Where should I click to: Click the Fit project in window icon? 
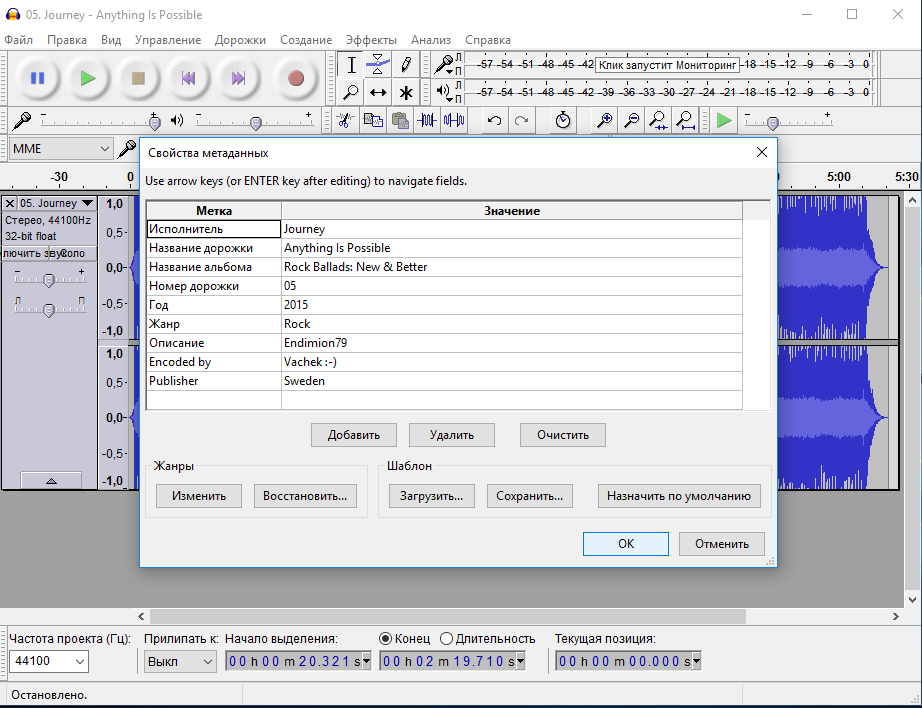(x=686, y=121)
